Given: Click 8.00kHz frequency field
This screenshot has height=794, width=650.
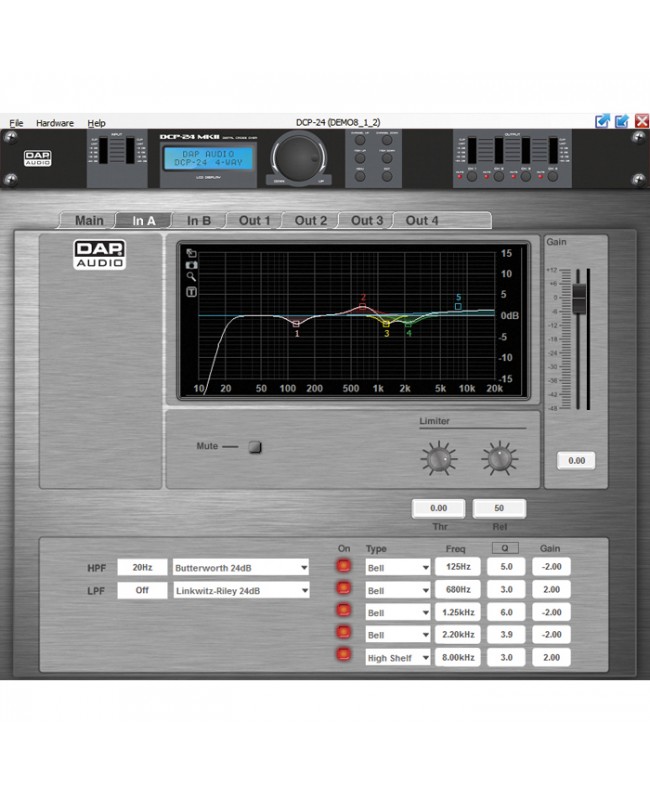Looking at the screenshot, I should click(x=458, y=657).
